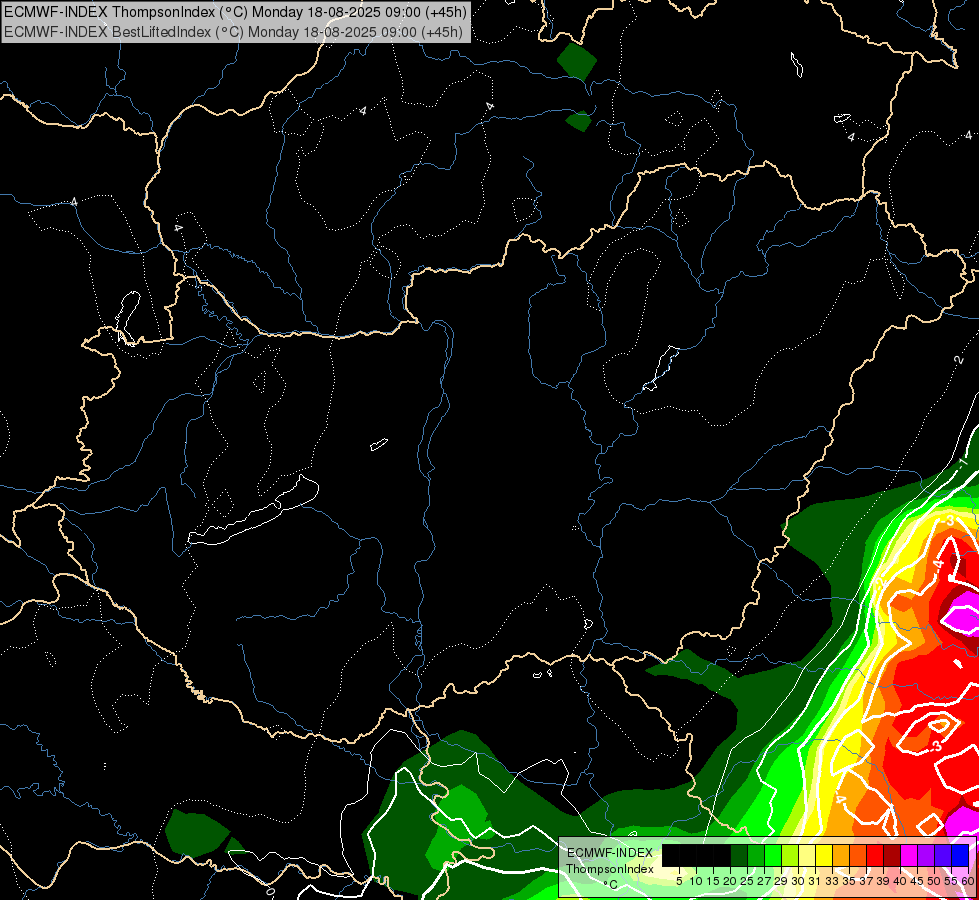Choose the orange-red 35–37 legend swatch
The height and width of the screenshot is (900, 979).
[858, 855]
